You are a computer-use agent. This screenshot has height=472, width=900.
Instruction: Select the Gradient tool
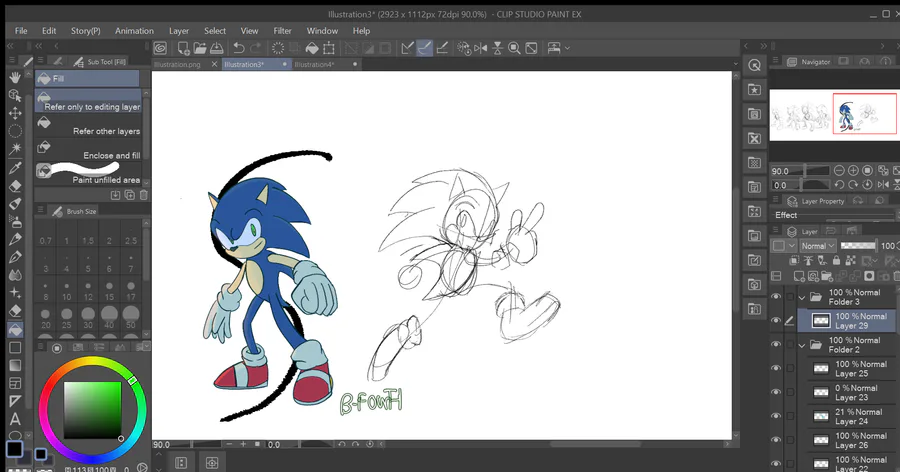[15, 365]
